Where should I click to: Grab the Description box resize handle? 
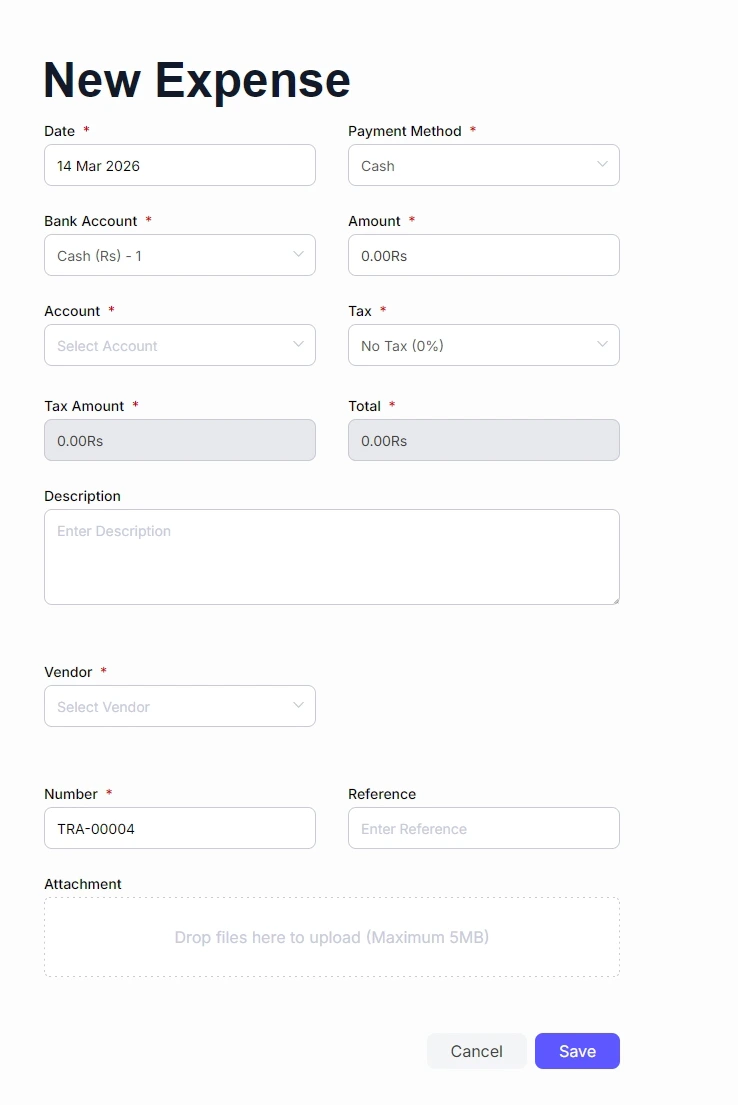pos(615,600)
